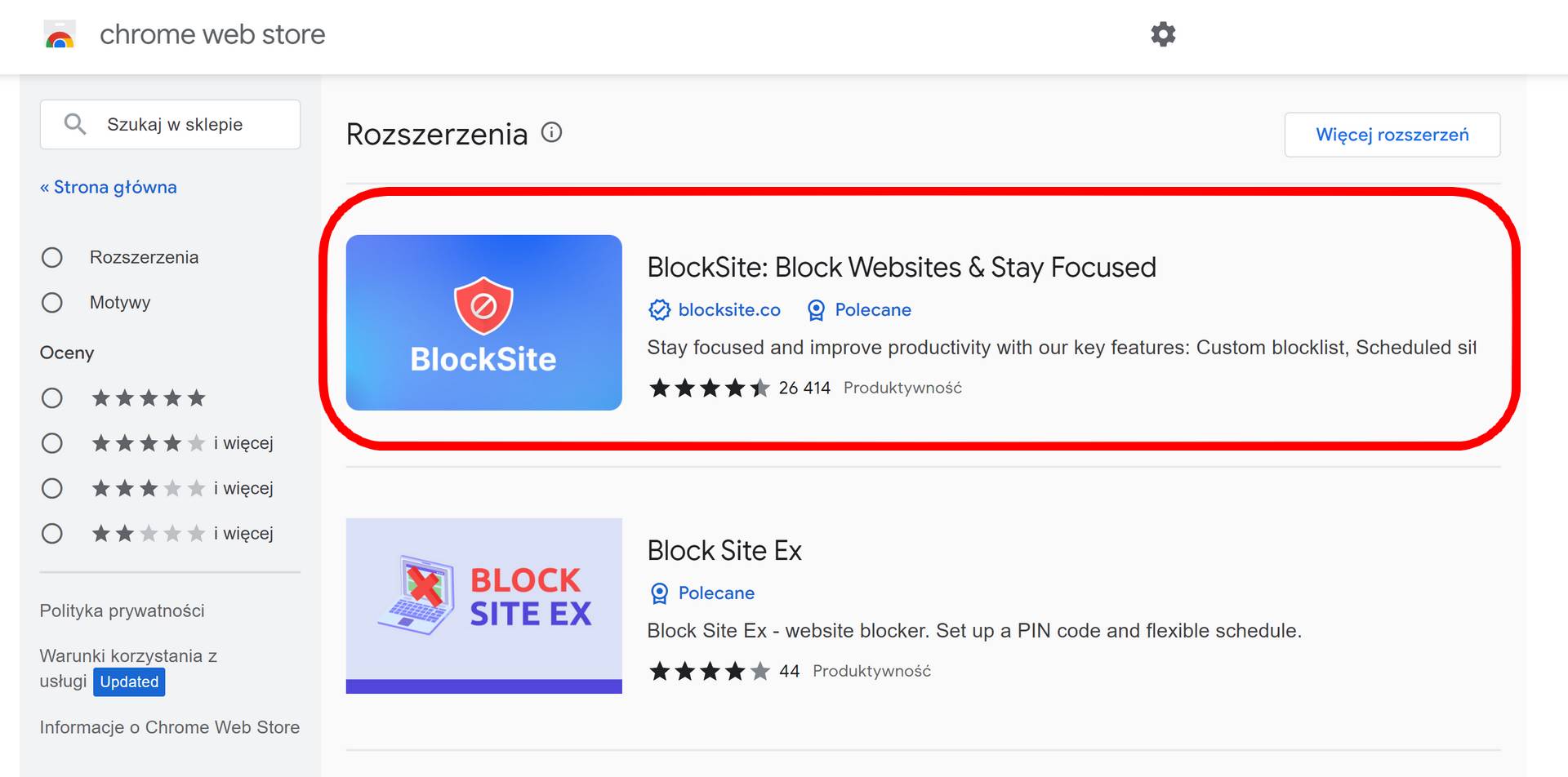Open the Block Site Ex thumbnail
This screenshot has height=777, width=1568.
pos(484,606)
